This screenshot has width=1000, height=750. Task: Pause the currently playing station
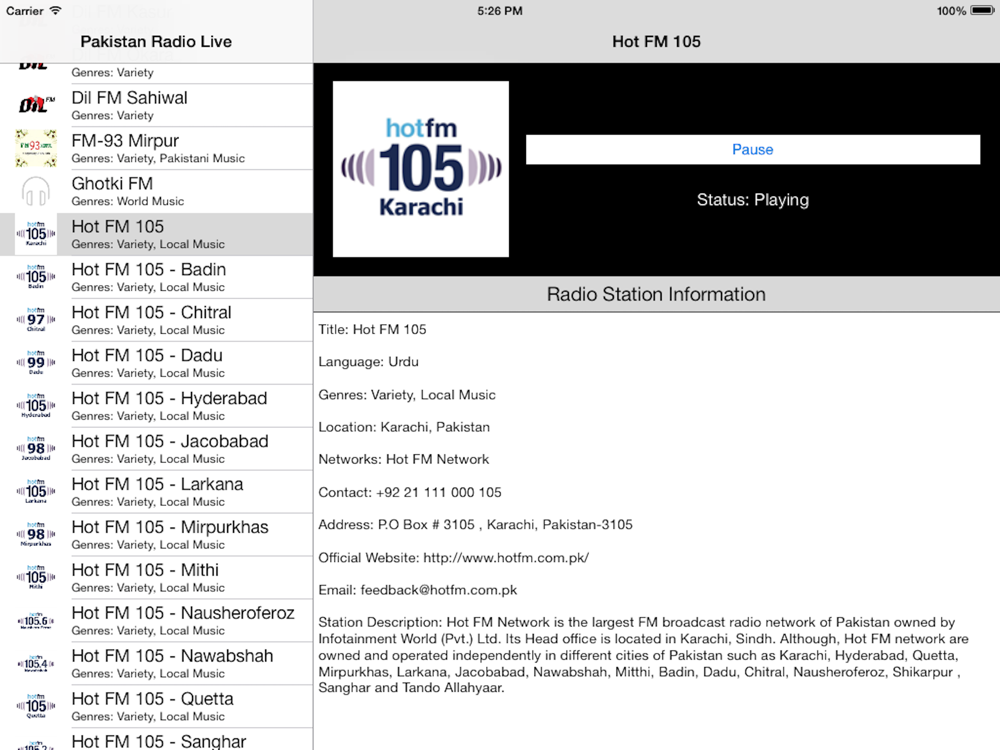[753, 149]
